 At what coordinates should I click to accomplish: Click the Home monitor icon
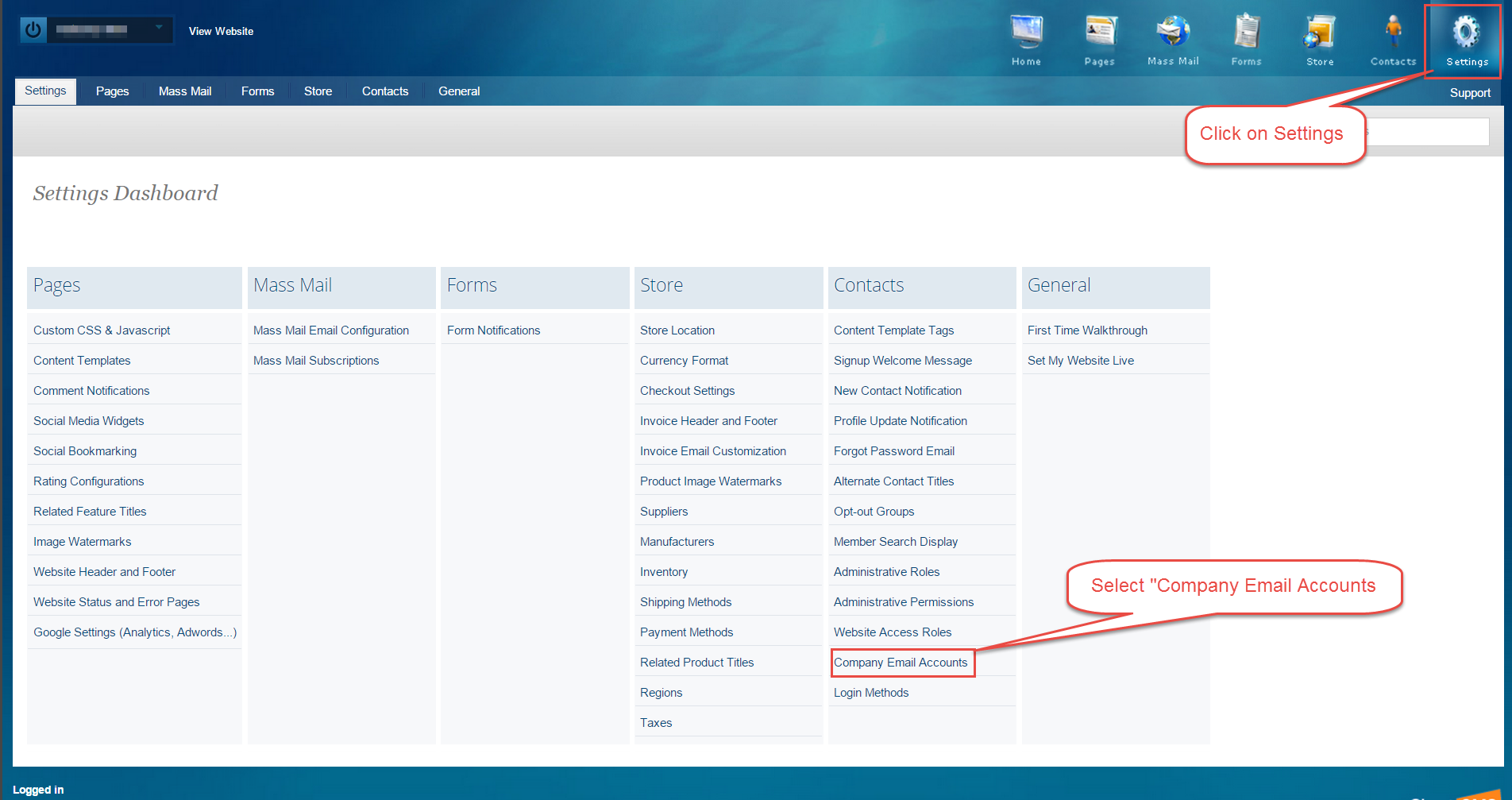(x=1026, y=32)
